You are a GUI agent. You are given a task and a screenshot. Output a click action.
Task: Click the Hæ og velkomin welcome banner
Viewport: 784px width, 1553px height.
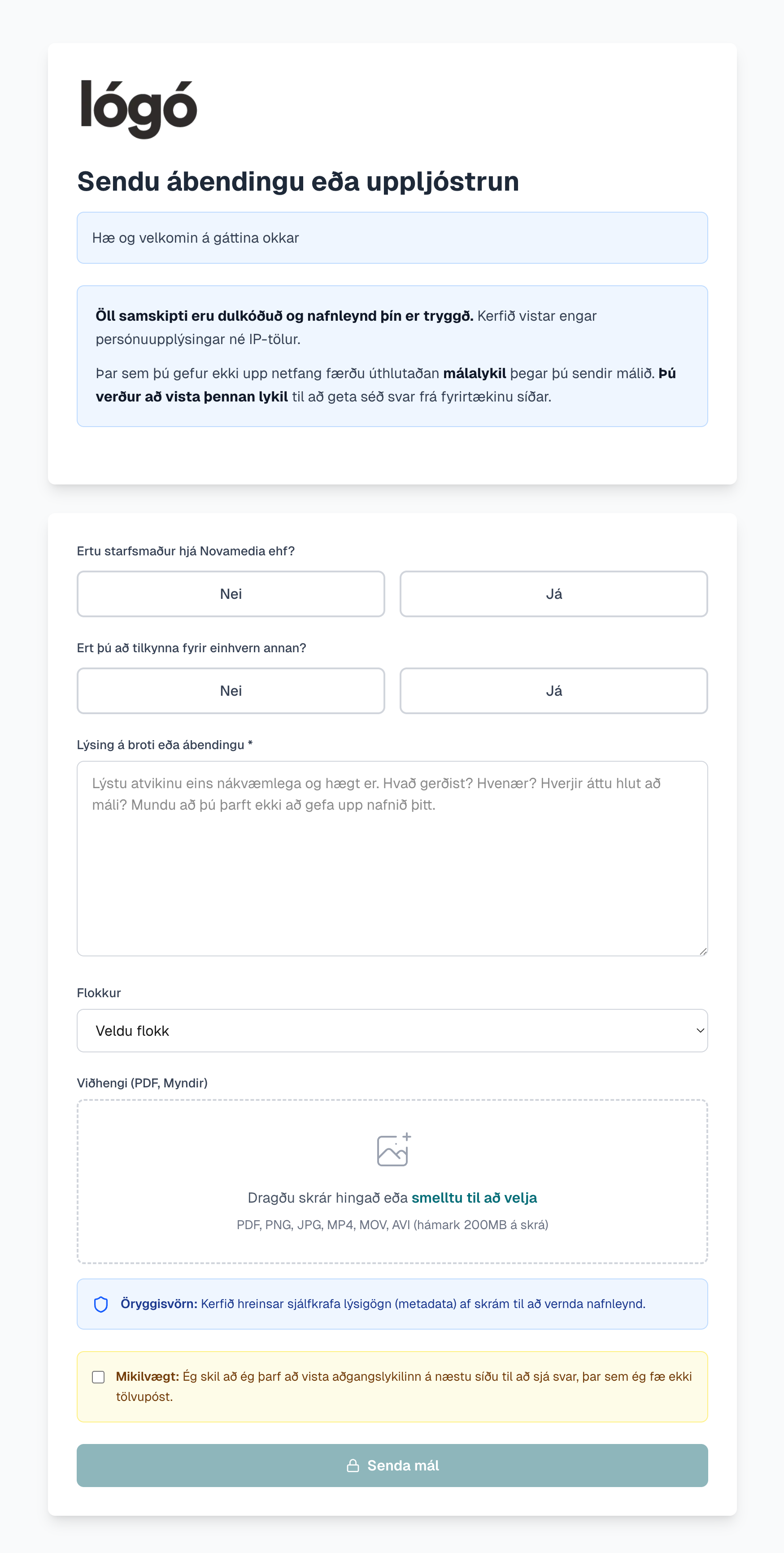(392, 238)
